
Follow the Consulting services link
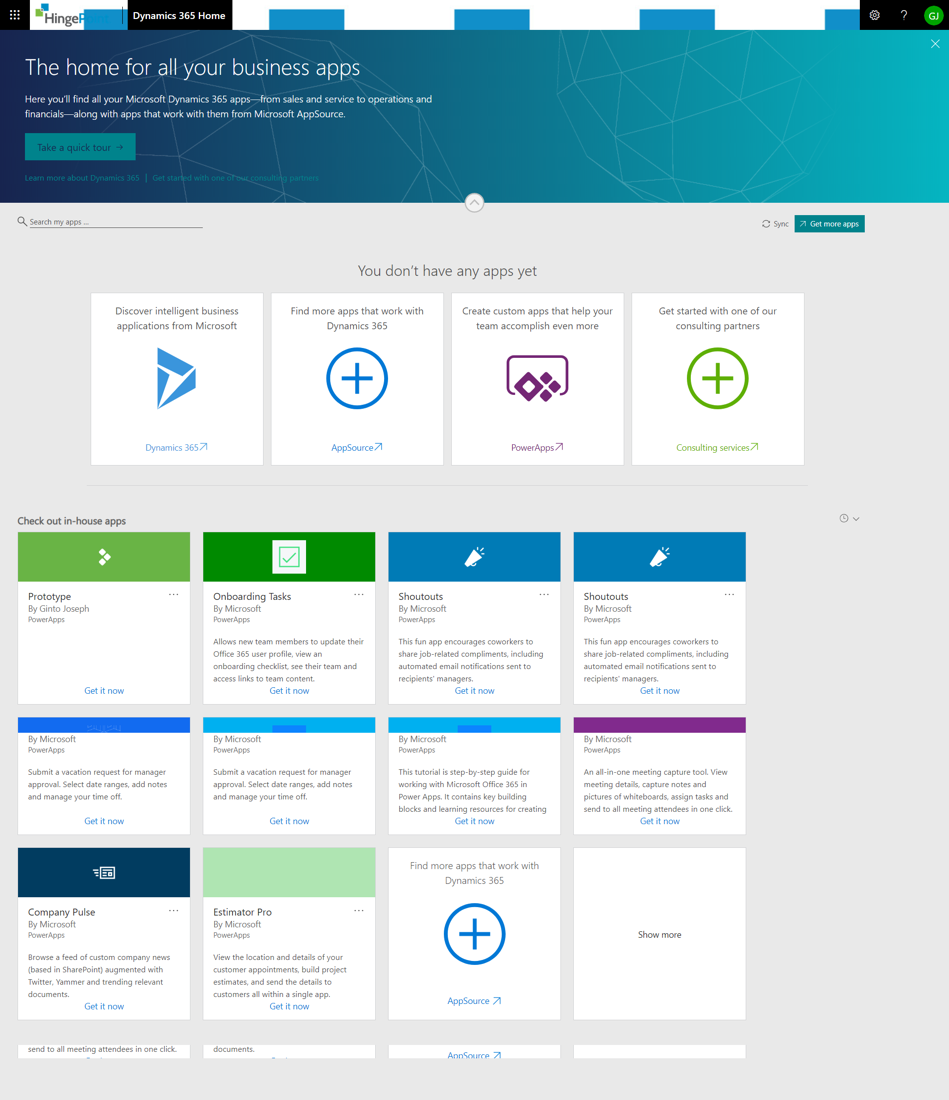718,448
